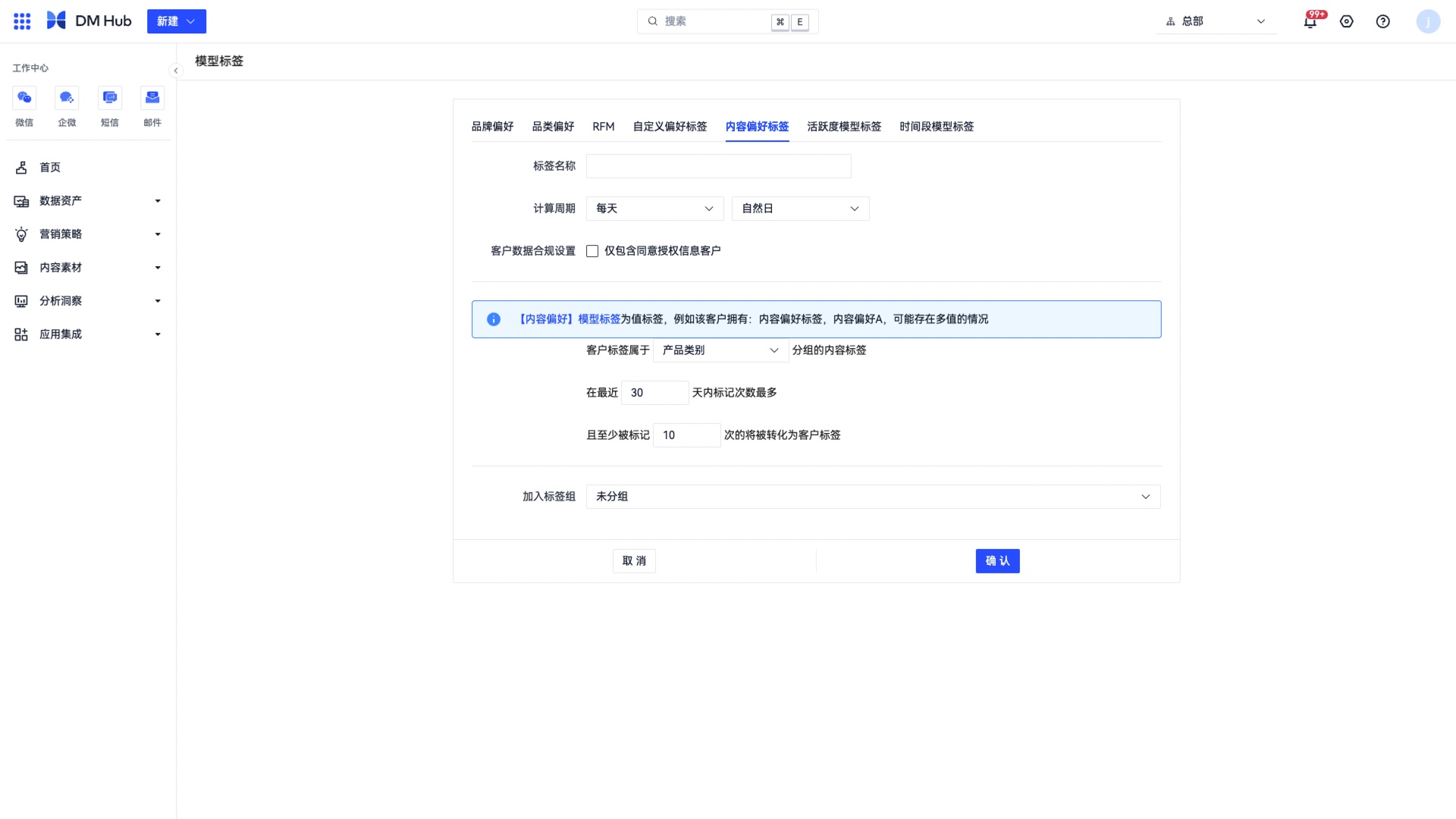Open the 自然日 dropdown
Screen dimensions: 1456x819
pyautogui.click(x=801, y=209)
